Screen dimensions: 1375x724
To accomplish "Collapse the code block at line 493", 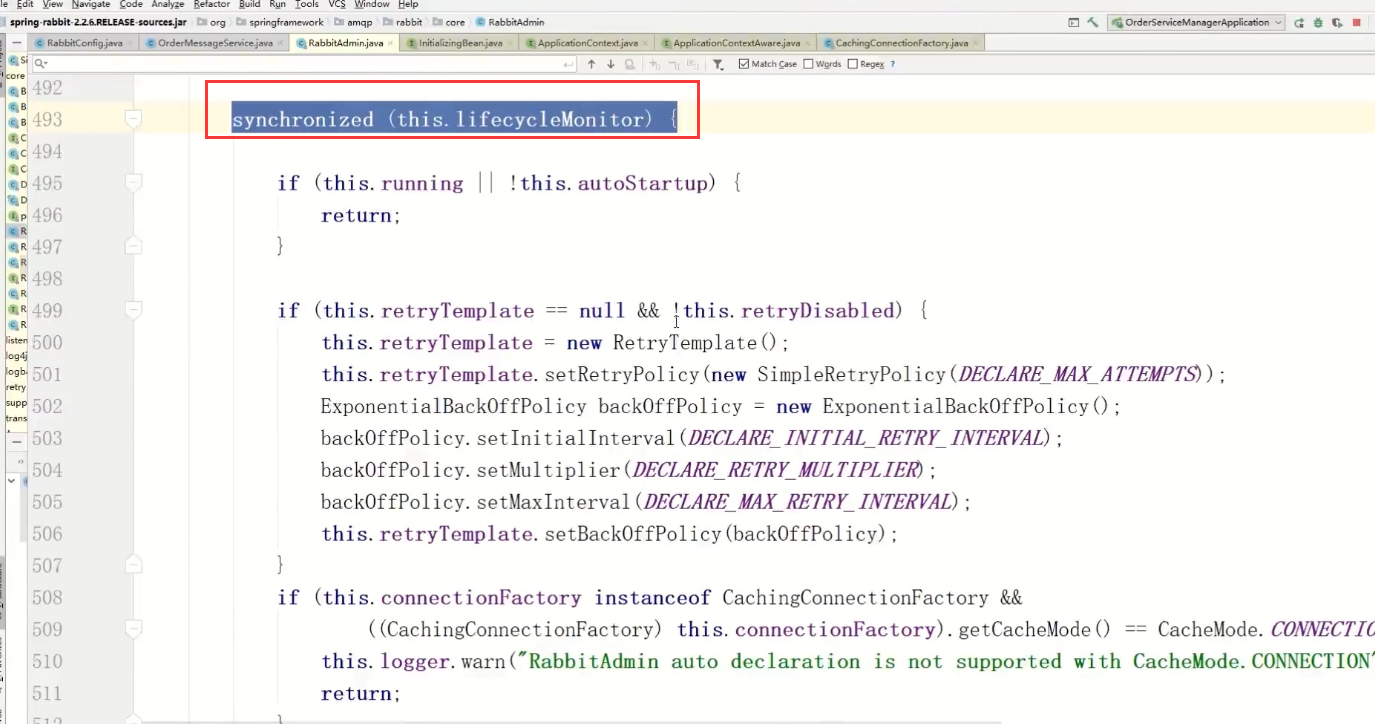I will click(x=133, y=119).
